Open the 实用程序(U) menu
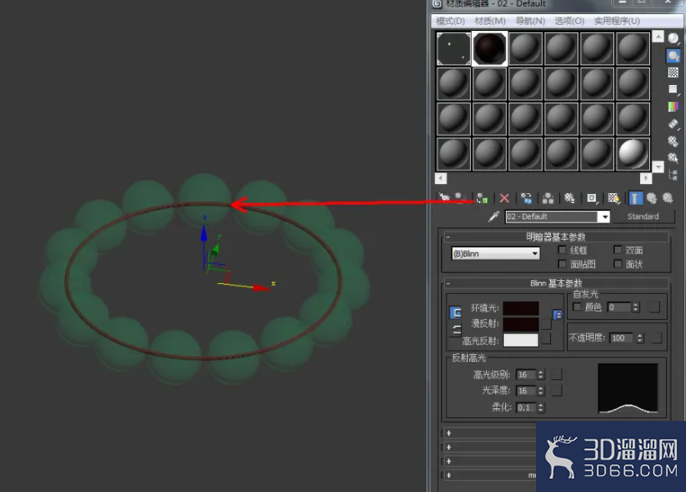 tap(617, 21)
